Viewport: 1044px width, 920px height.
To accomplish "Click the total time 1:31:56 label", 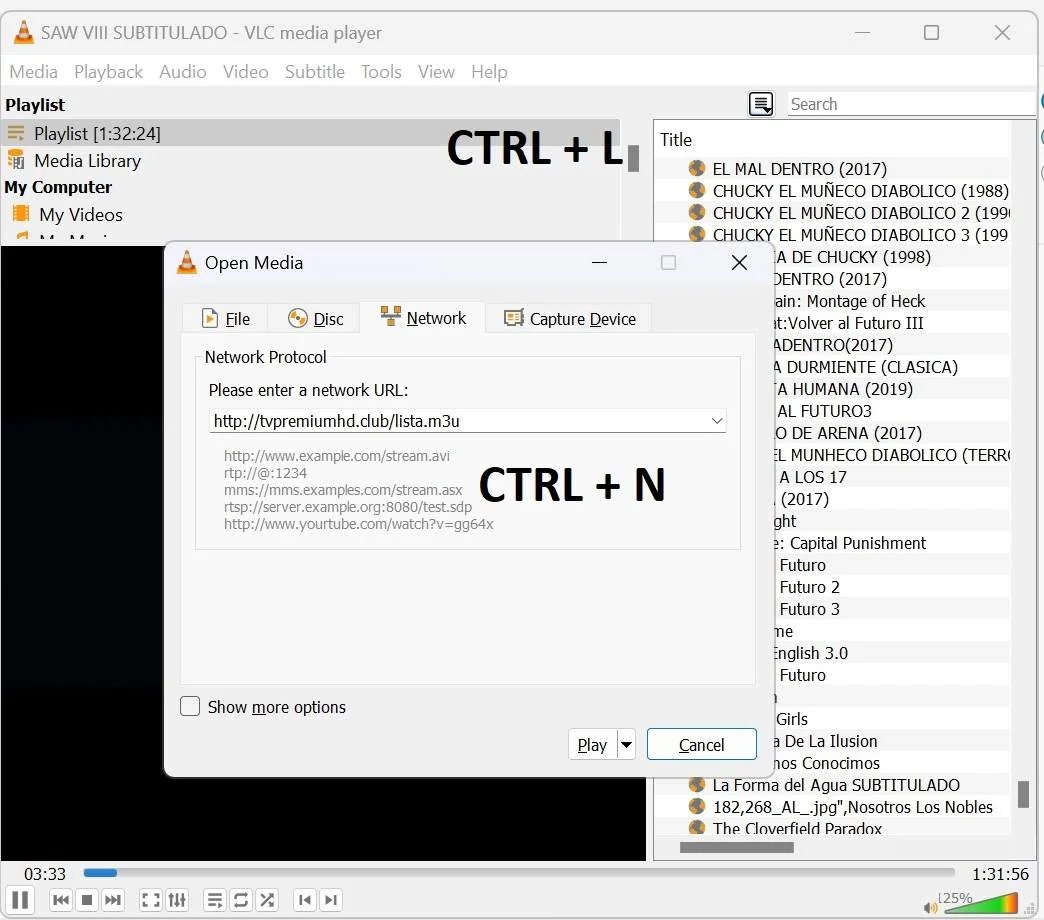I will [1000, 873].
